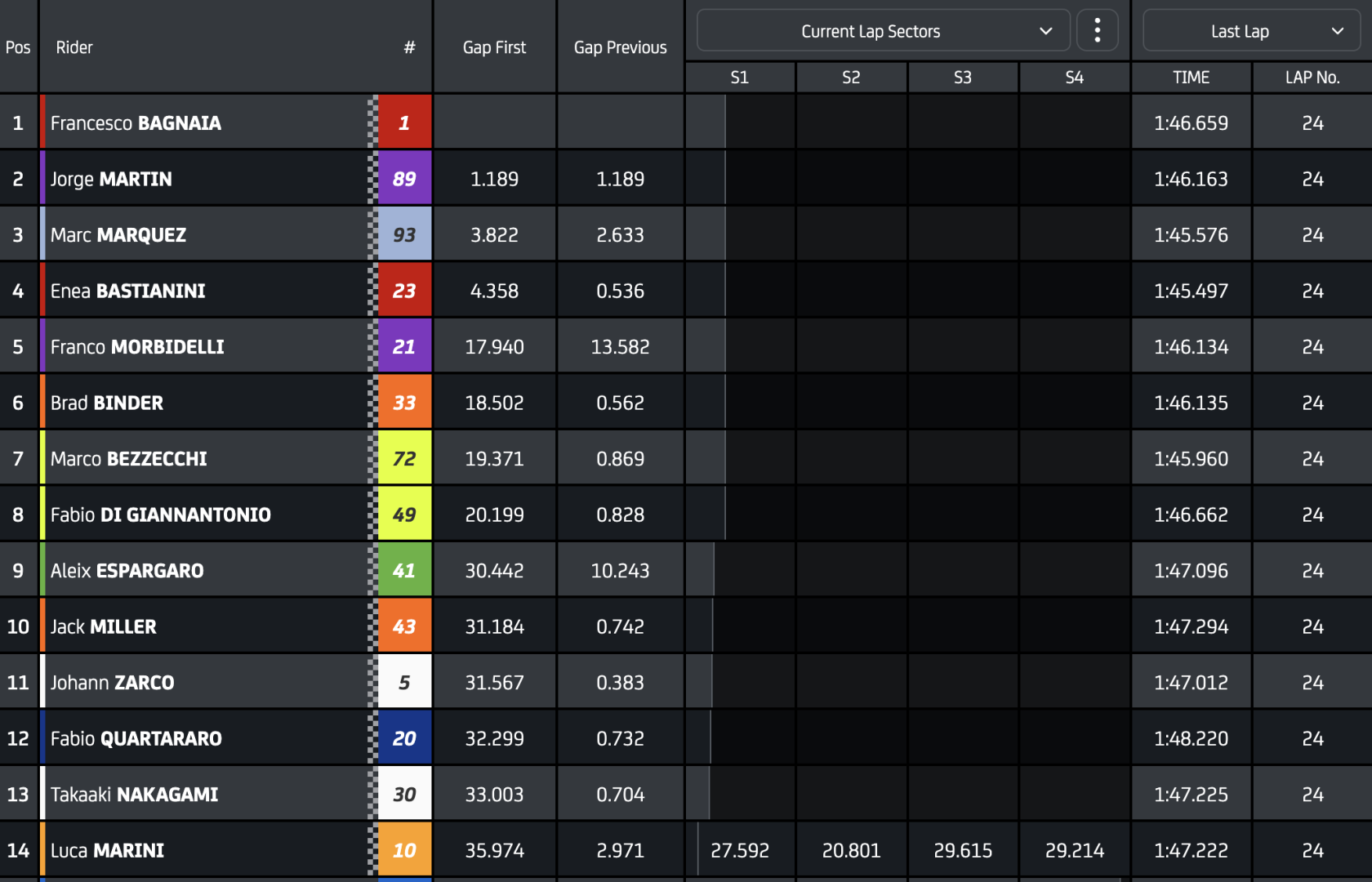Screen dimensions: 1372x882
Task: Select rider Takaaki NAKAGAMI
Action: click(x=135, y=795)
